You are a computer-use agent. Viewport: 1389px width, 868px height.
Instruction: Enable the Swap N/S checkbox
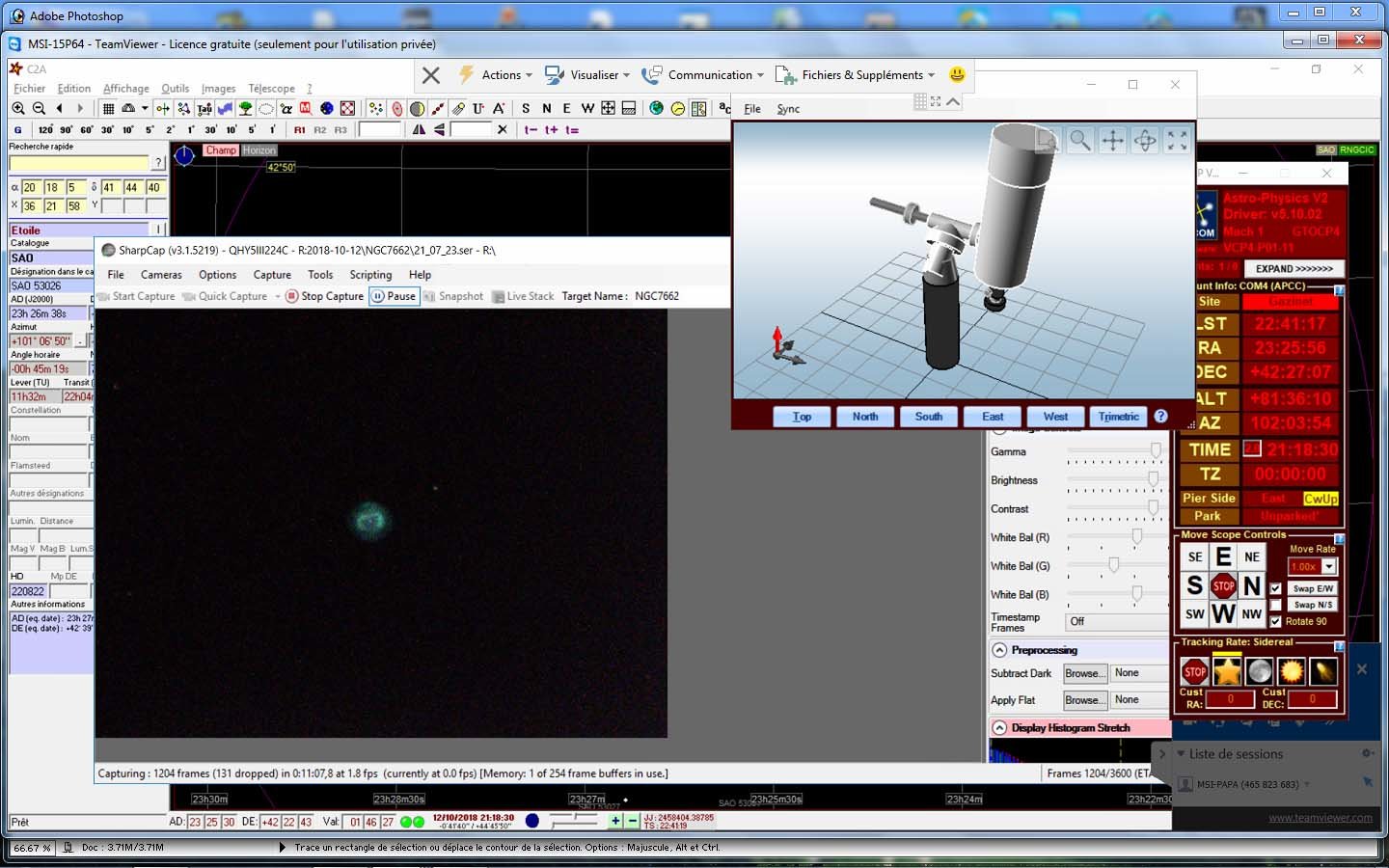[1276, 605]
